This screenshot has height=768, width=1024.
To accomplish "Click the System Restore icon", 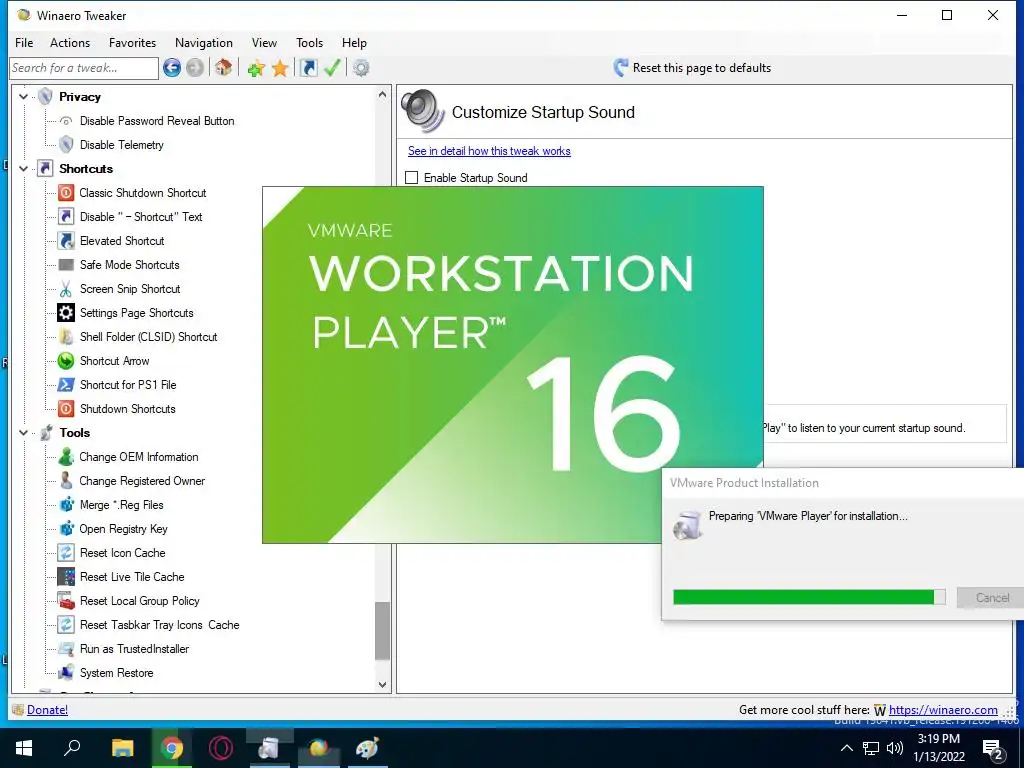I will click(66, 673).
